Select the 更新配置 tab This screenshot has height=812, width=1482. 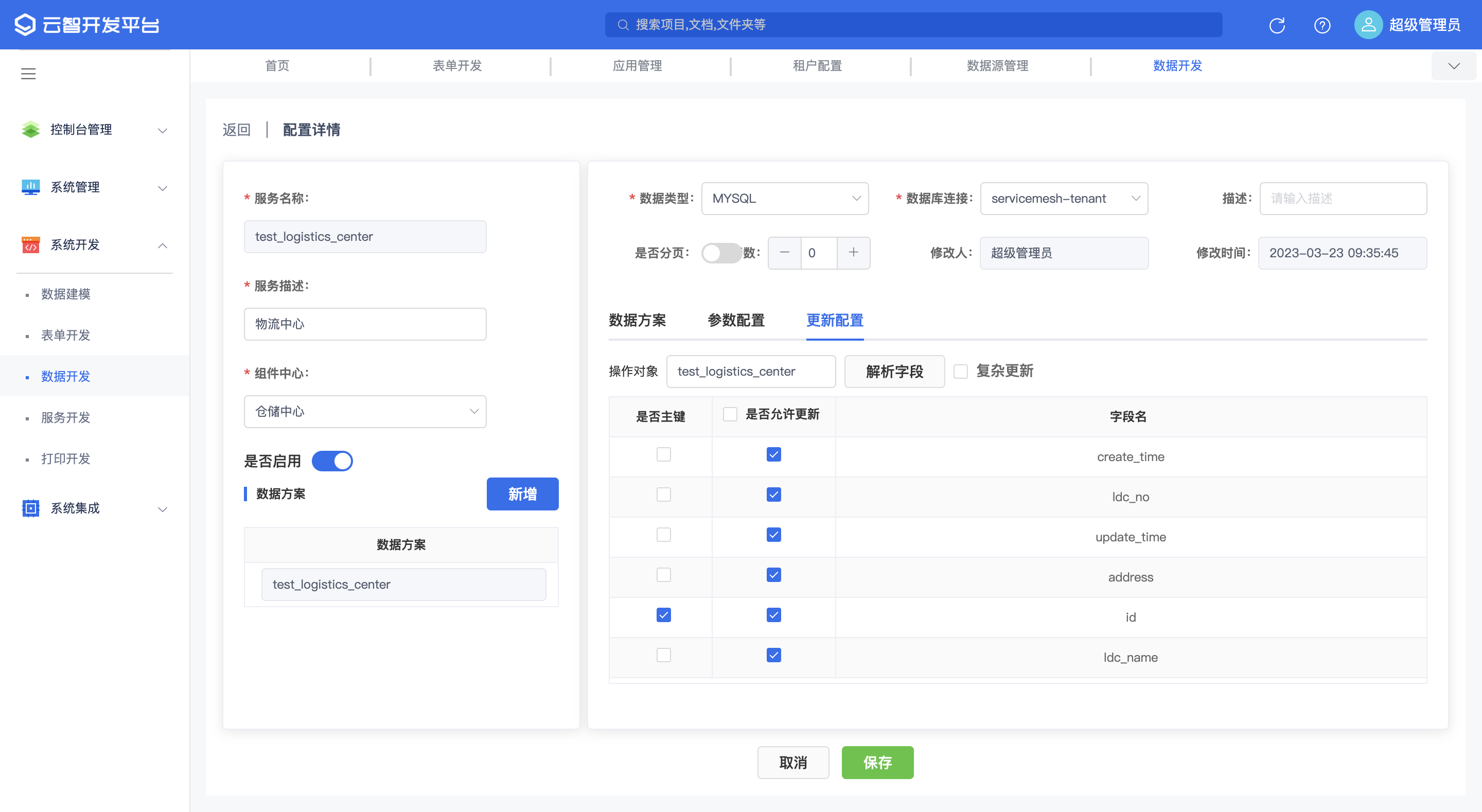(x=835, y=321)
